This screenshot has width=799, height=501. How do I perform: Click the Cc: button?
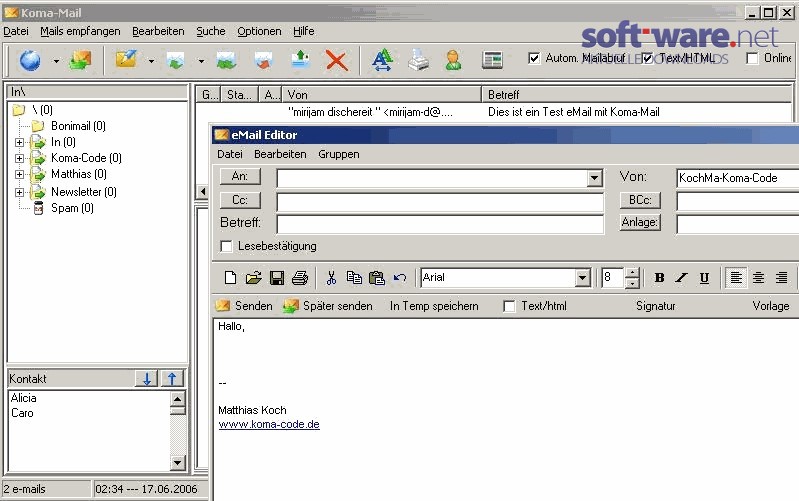(x=240, y=200)
